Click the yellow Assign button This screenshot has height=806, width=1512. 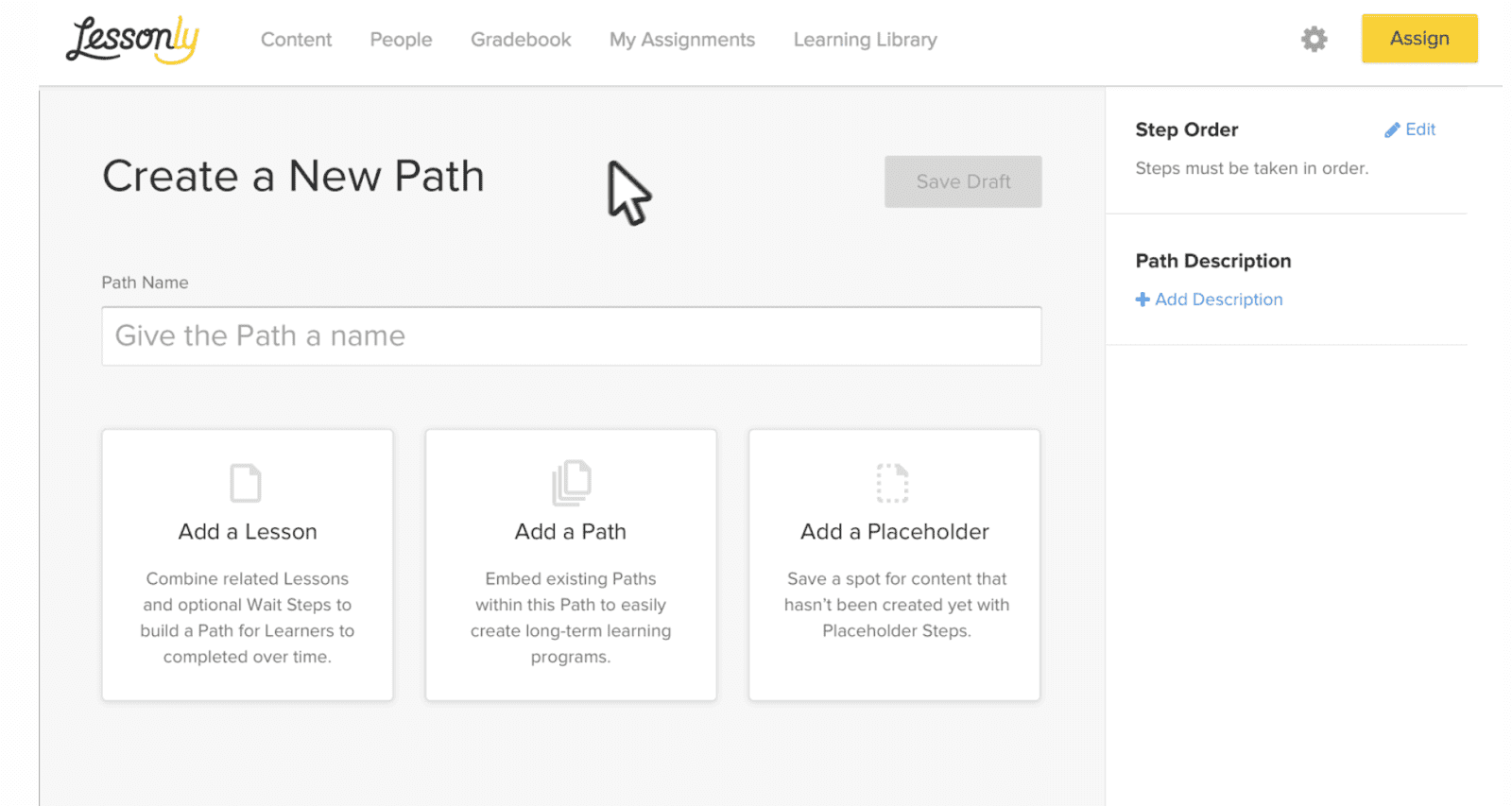(1419, 39)
